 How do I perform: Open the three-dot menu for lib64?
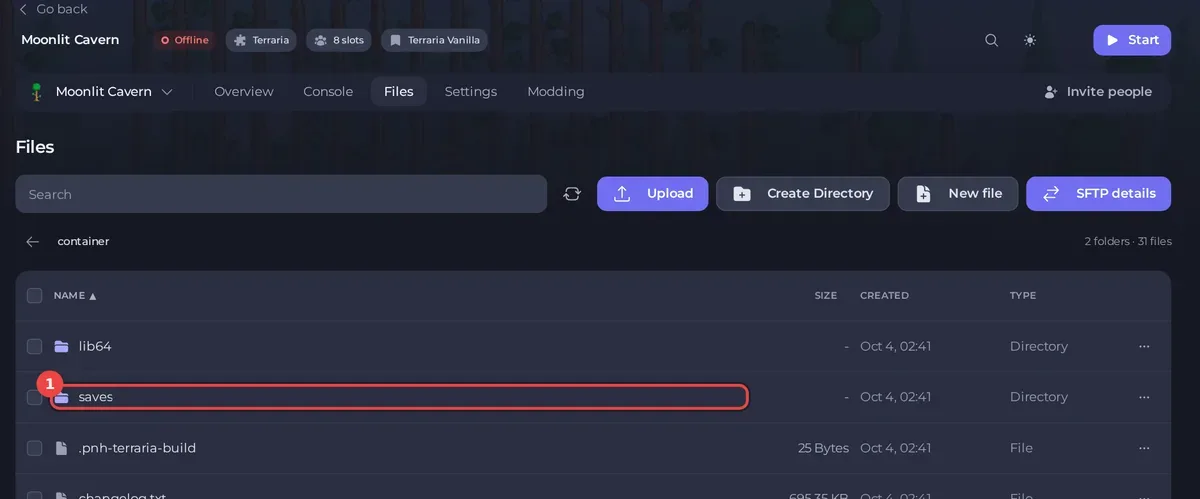[1144, 346]
